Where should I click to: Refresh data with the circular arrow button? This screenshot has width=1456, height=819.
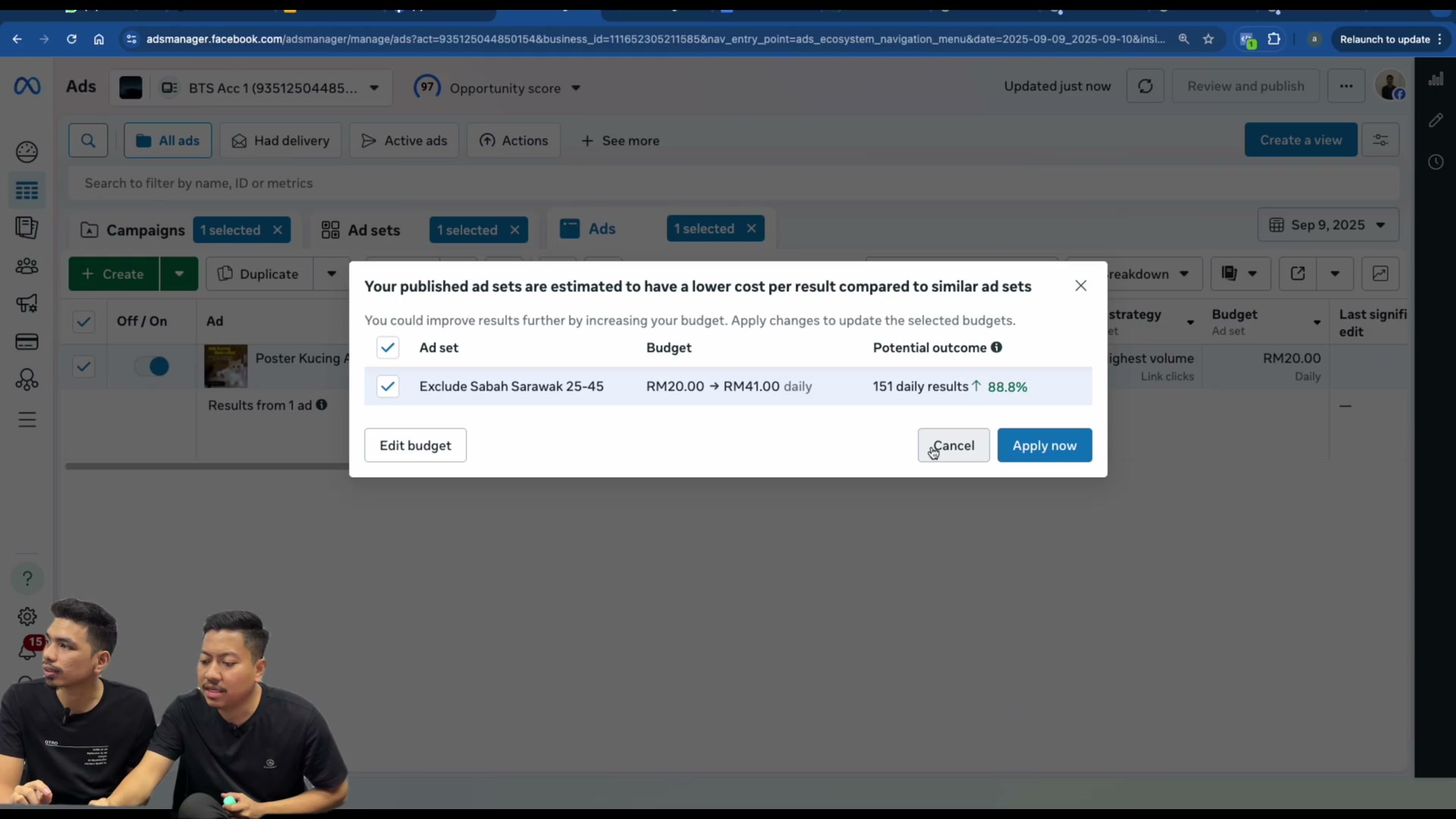click(1145, 86)
